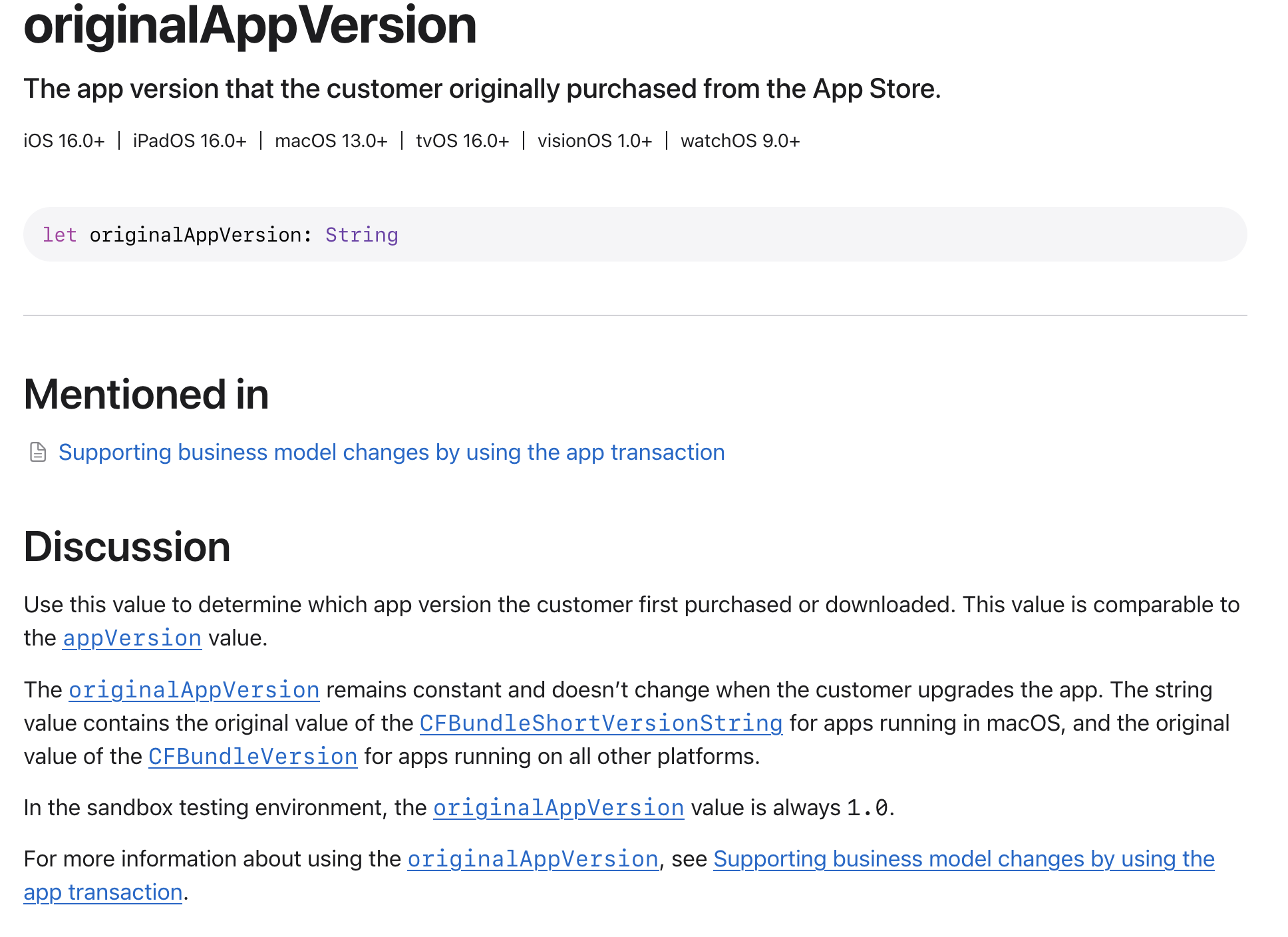Open originalAppVersion link in sandbox sentence
The image size is (1288, 937).
point(559,808)
